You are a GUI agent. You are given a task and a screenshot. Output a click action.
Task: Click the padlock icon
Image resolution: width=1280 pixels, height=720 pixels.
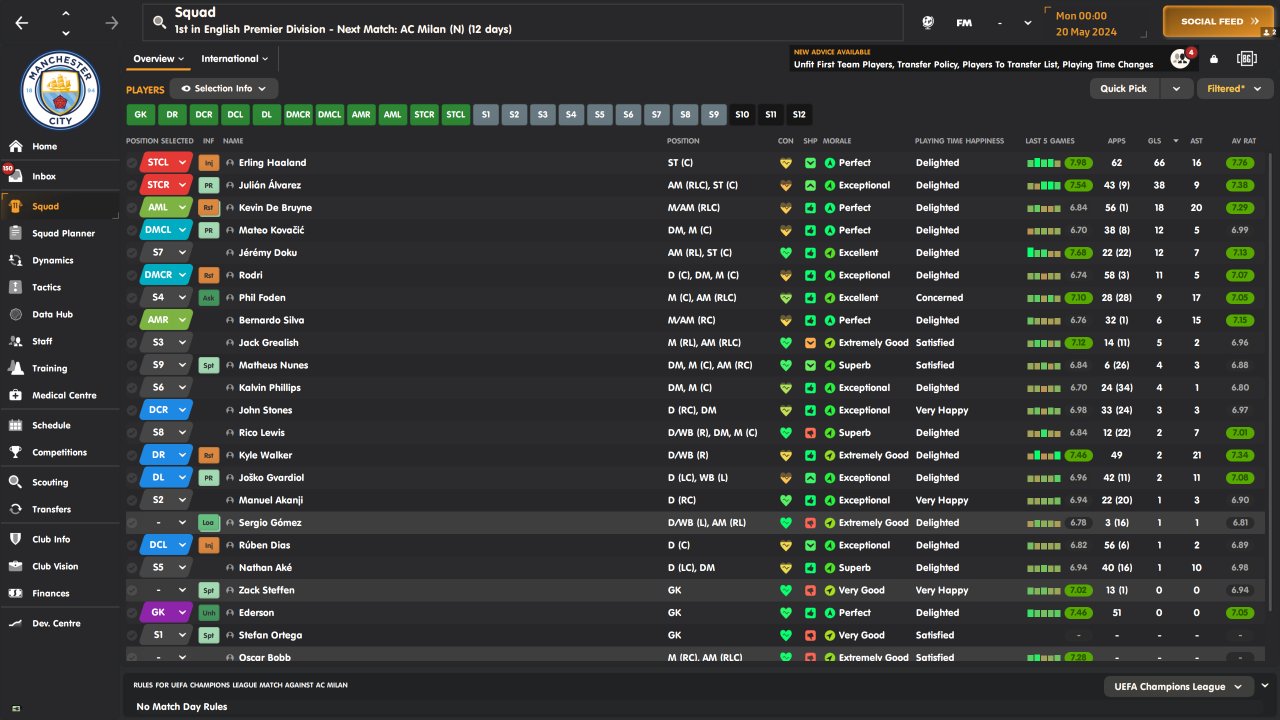1214,59
